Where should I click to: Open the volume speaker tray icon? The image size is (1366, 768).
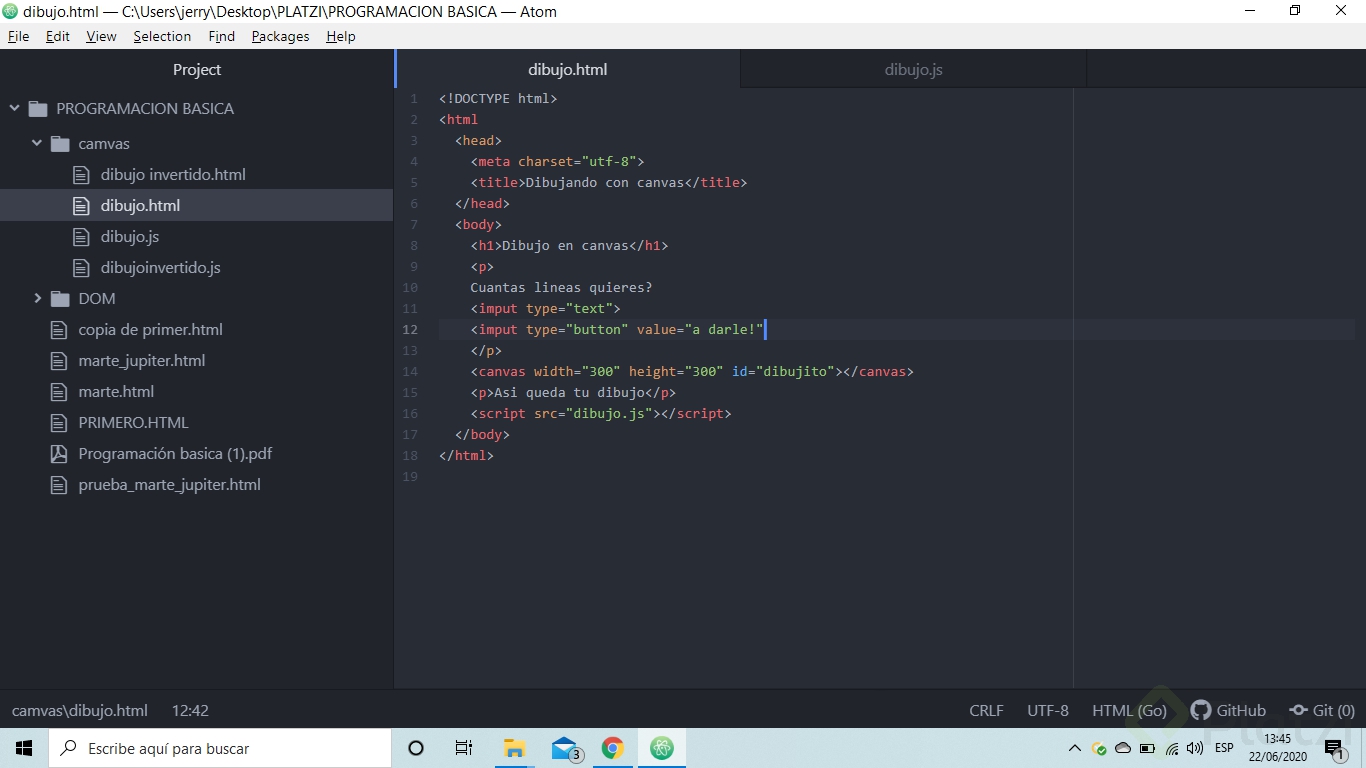[x=1195, y=748]
